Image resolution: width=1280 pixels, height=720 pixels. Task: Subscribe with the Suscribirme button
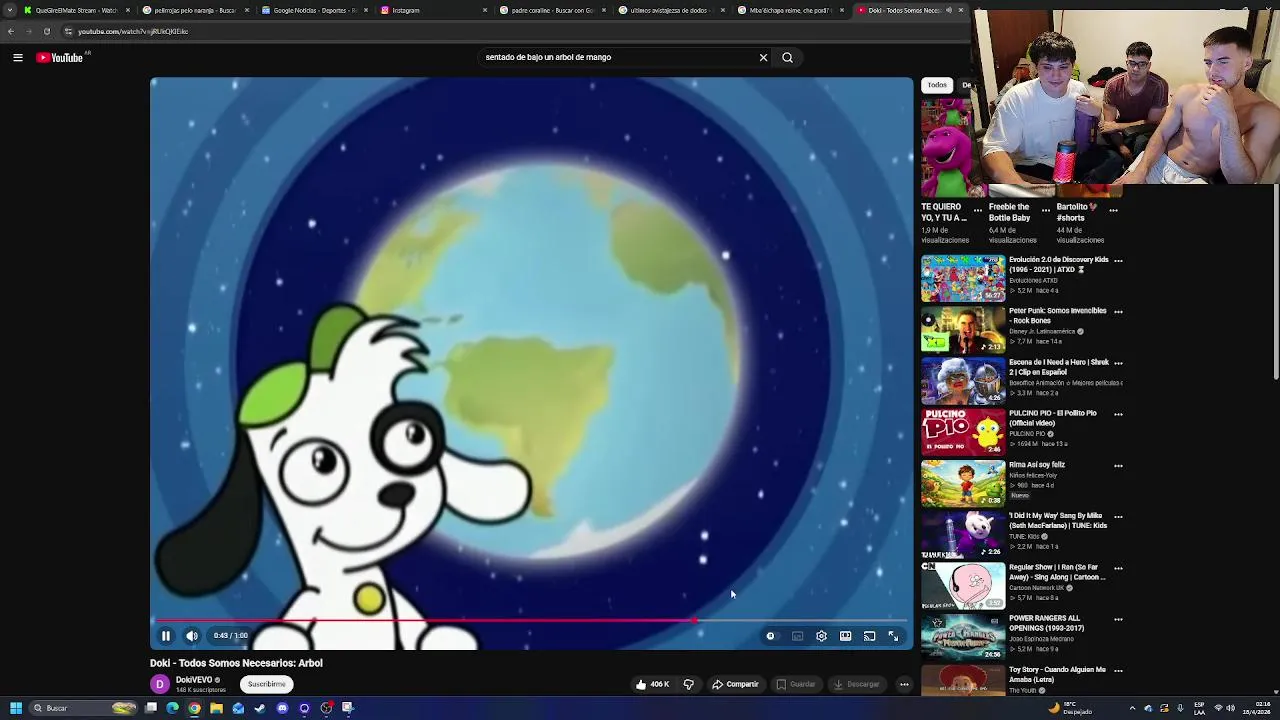click(x=267, y=685)
